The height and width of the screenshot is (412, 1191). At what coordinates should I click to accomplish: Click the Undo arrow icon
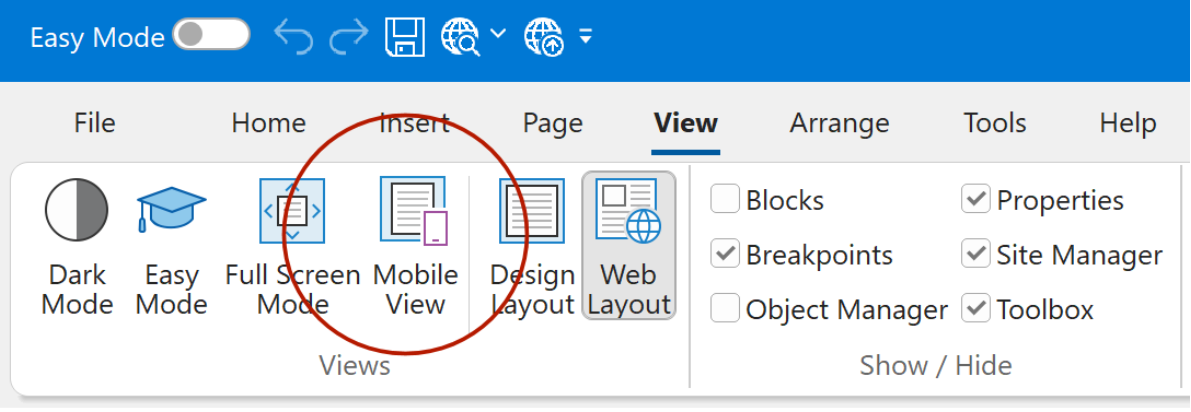(293, 37)
